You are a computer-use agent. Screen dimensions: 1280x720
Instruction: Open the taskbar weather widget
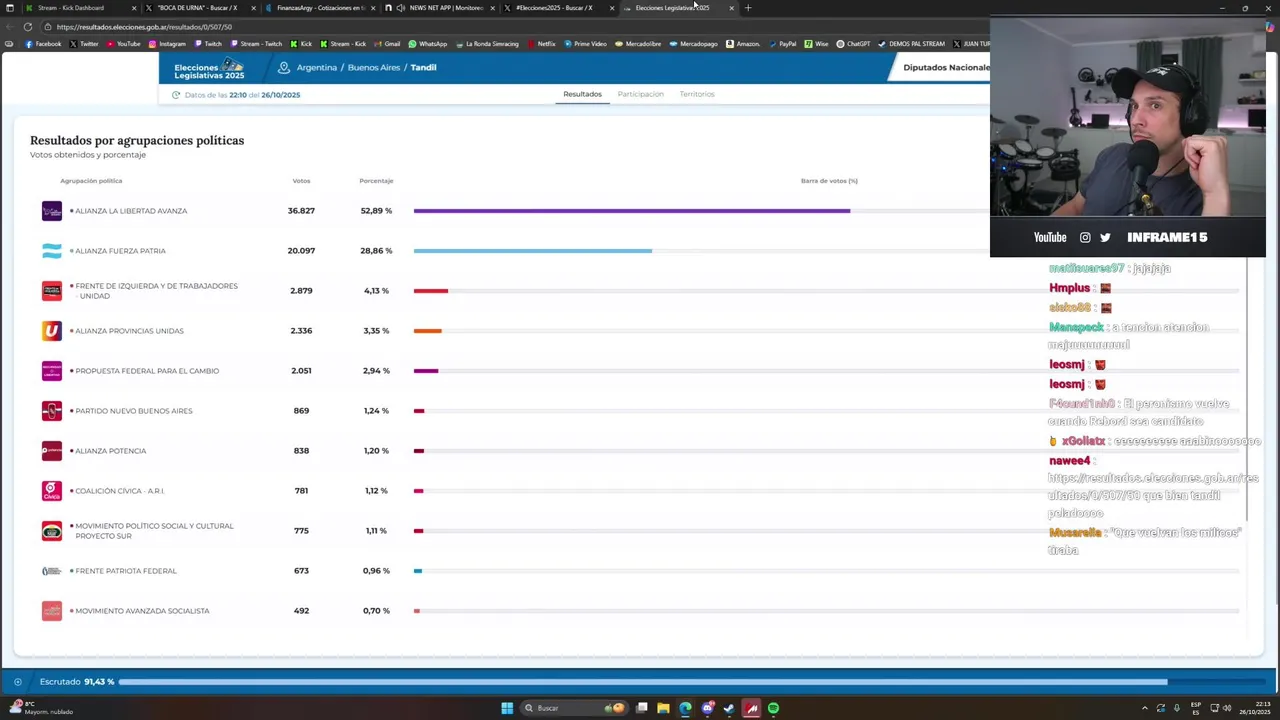tap(40, 708)
